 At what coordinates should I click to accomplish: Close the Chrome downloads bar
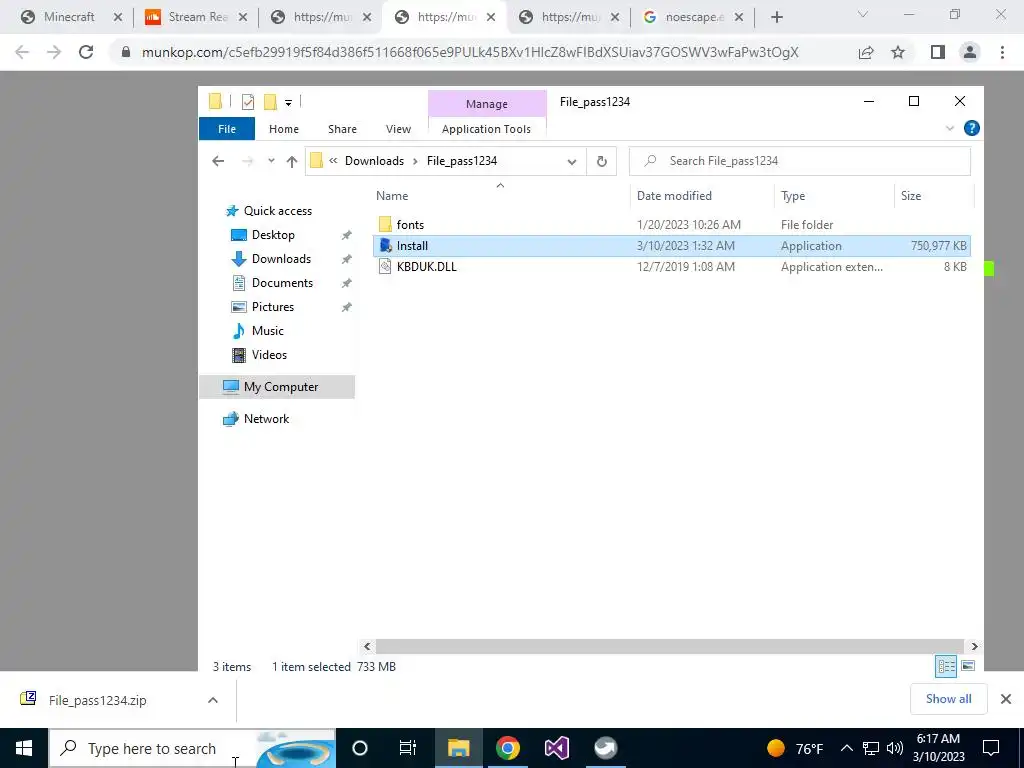1006,699
